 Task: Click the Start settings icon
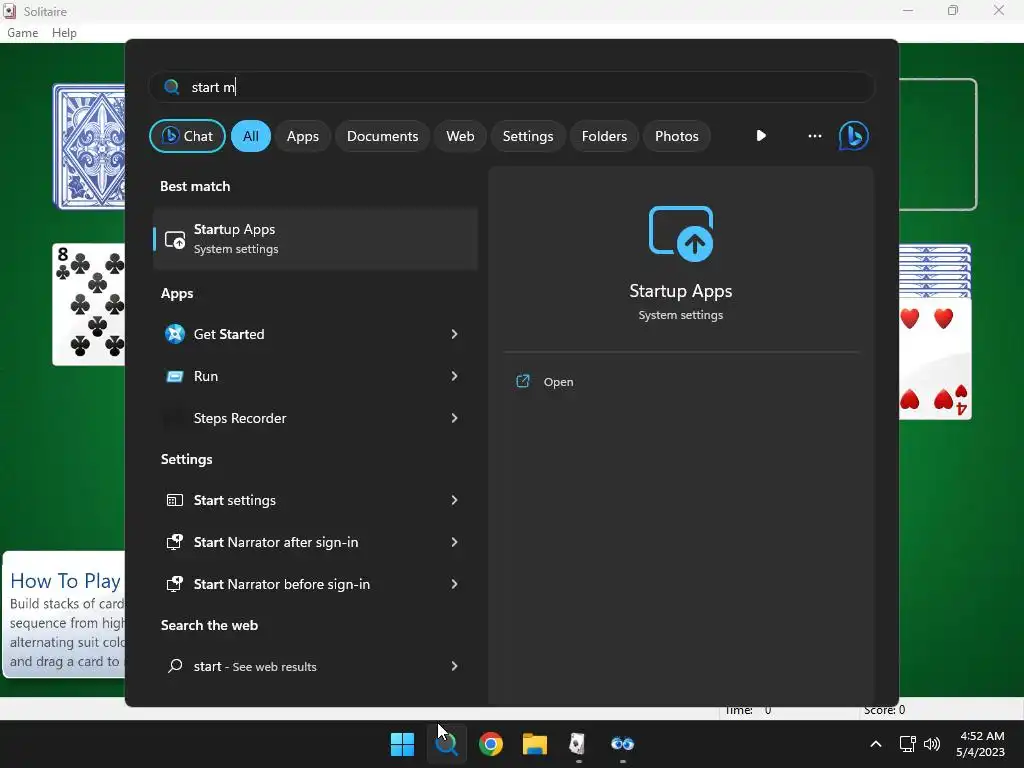click(174, 500)
